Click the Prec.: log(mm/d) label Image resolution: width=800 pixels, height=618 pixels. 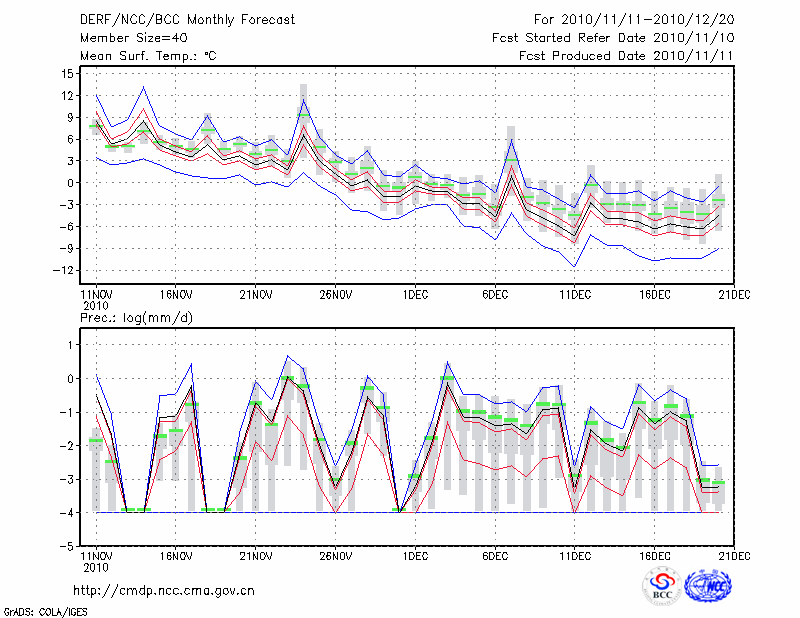click(135, 317)
